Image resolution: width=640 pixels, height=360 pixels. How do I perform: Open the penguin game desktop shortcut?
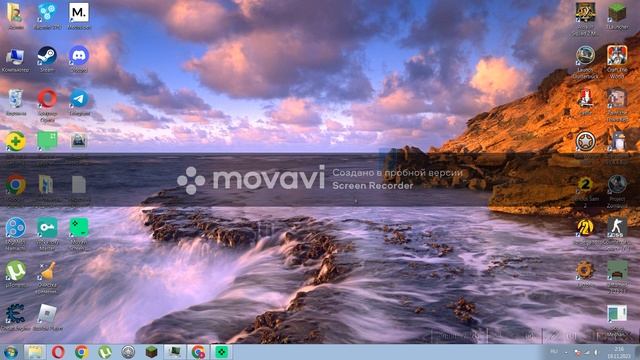click(618, 141)
